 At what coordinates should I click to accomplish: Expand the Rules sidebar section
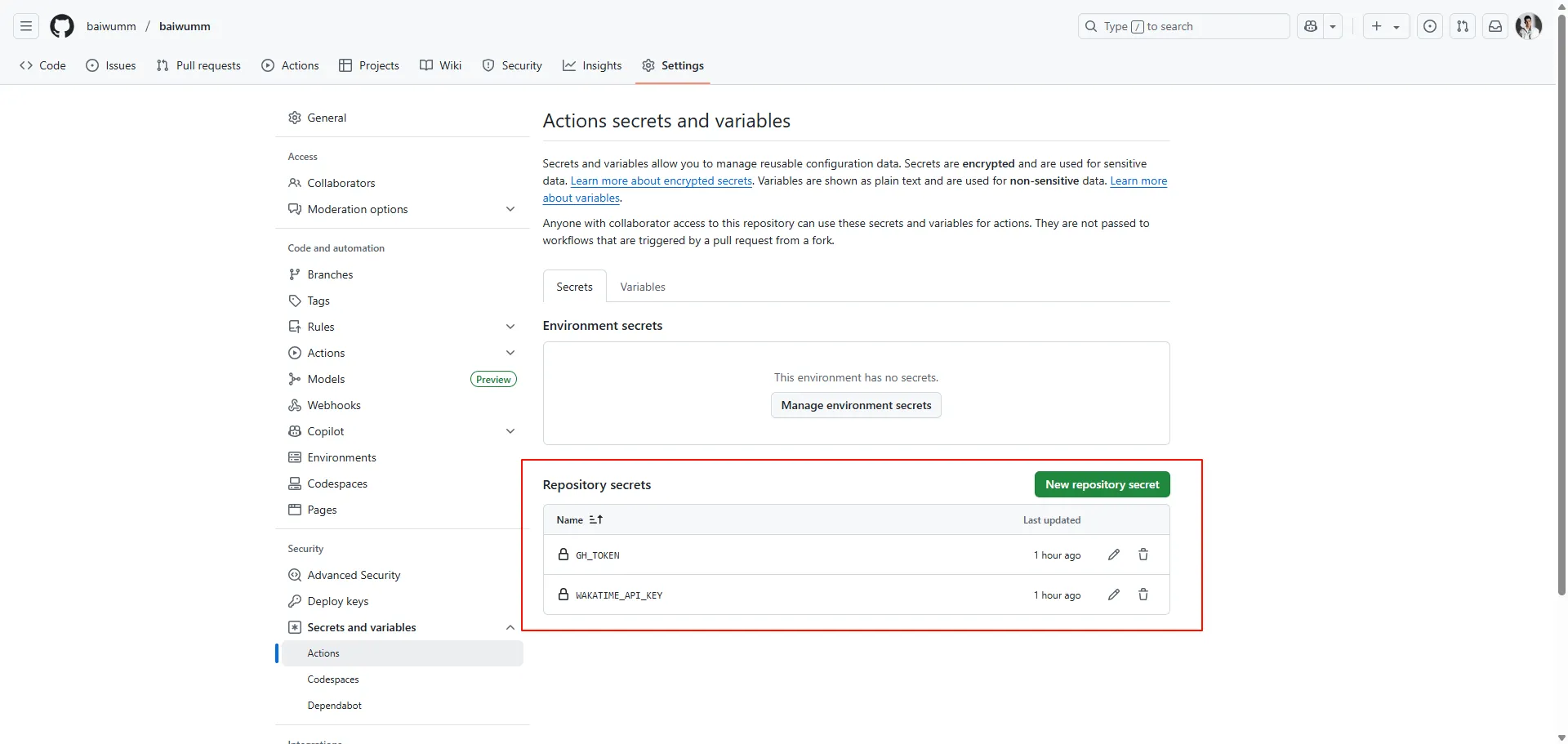[510, 327]
